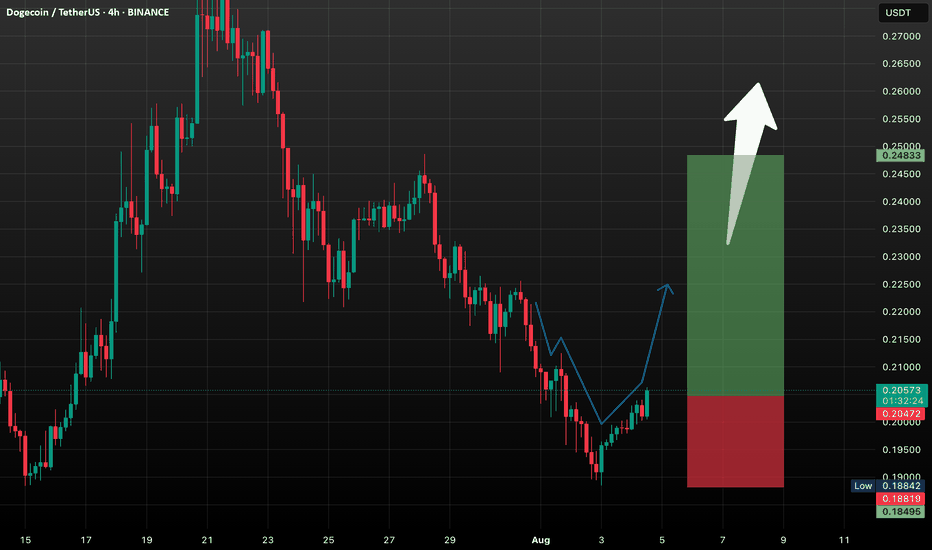The width and height of the screenshot is (932, 550).
Task: Click the current price label 0.20573
Action: (x=901, y=391)
